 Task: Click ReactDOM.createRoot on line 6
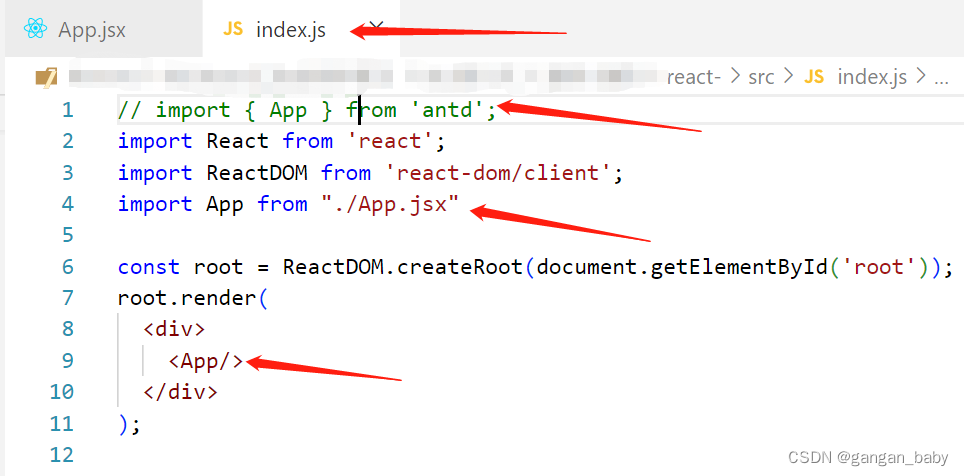coord(401,267)
